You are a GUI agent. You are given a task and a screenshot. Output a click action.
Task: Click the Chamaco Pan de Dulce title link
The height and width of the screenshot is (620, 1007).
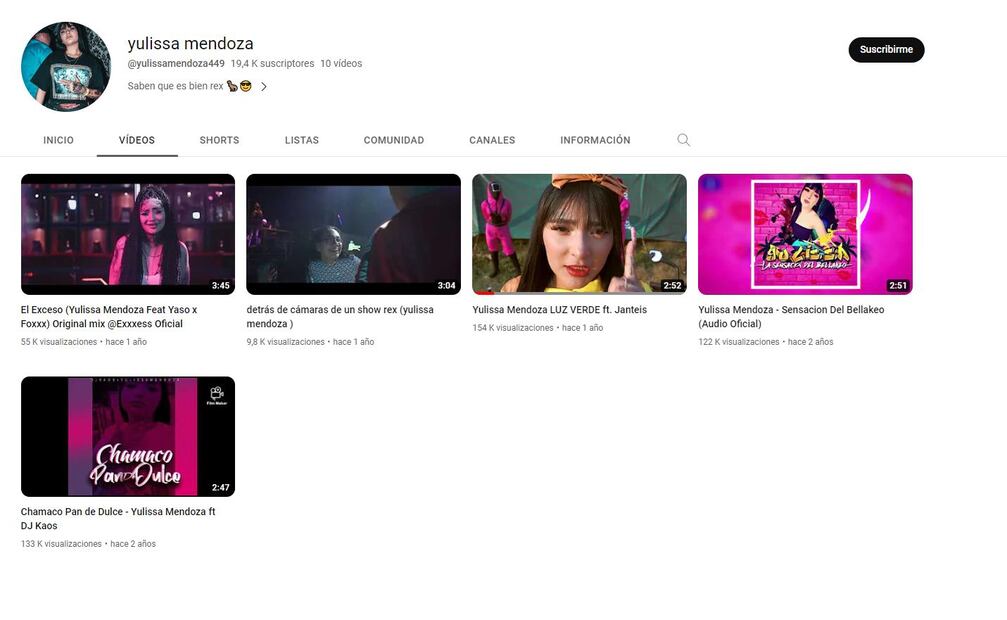tap(117, 518)
